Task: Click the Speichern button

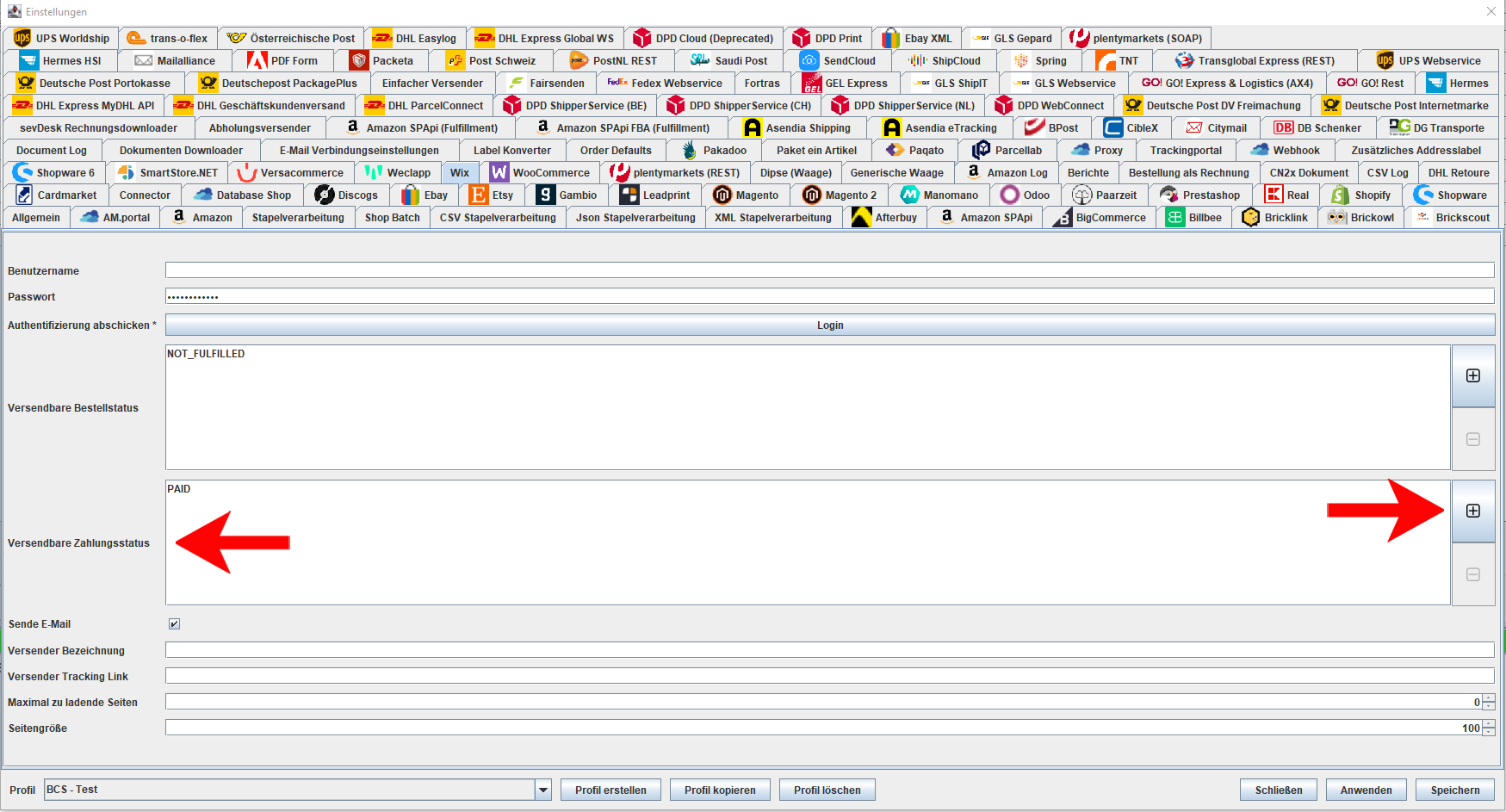Action: [x=1455, y=790]
